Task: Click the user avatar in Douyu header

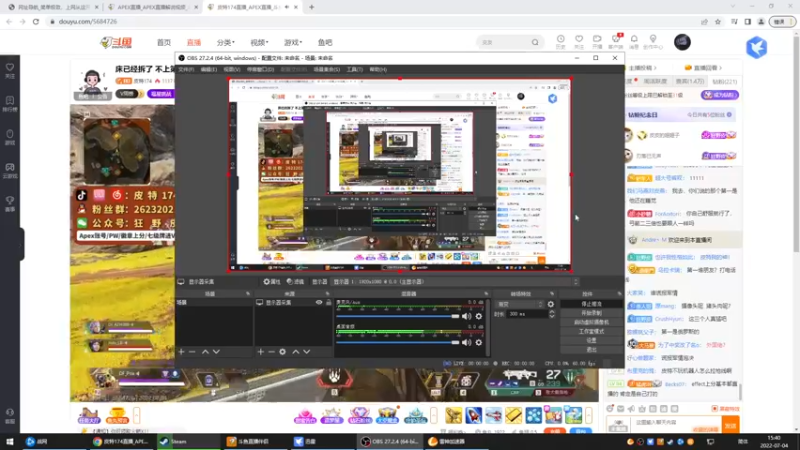Action: pos(682,42)
